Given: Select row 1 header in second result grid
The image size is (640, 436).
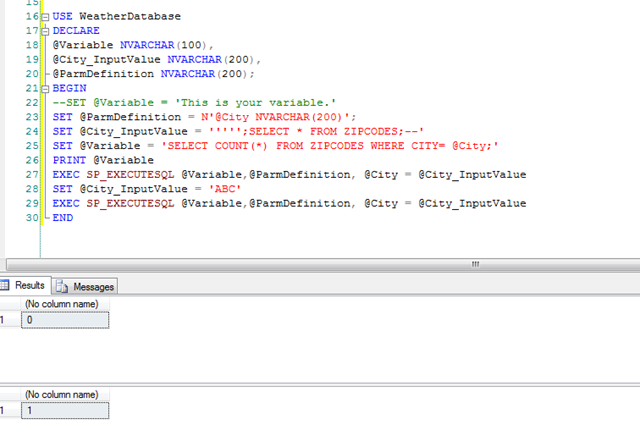Looking at the screenshot, I should point(10,410).
